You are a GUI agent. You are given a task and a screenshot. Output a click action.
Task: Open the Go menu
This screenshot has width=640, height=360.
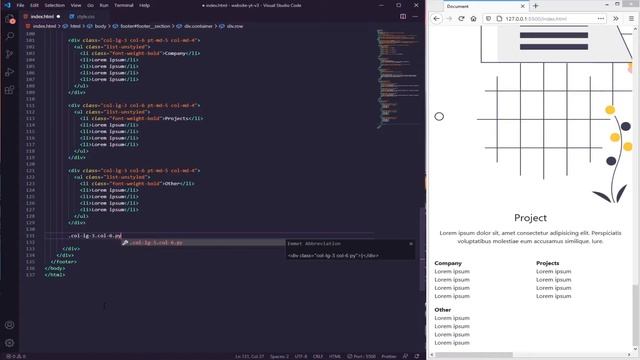coord(90,5)
